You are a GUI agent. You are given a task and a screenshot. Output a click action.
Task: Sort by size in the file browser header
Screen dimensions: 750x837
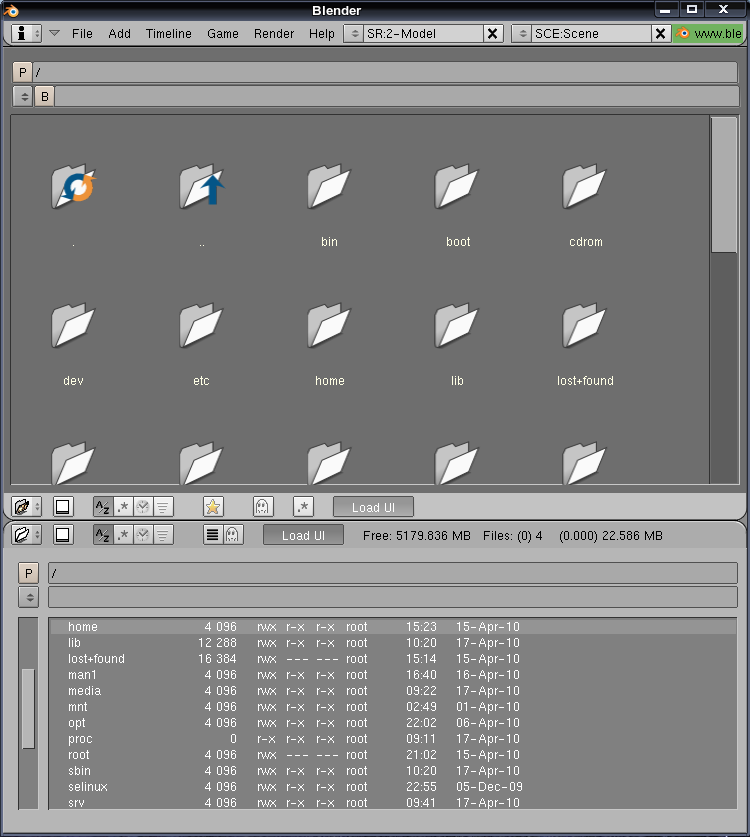(163, 534)
